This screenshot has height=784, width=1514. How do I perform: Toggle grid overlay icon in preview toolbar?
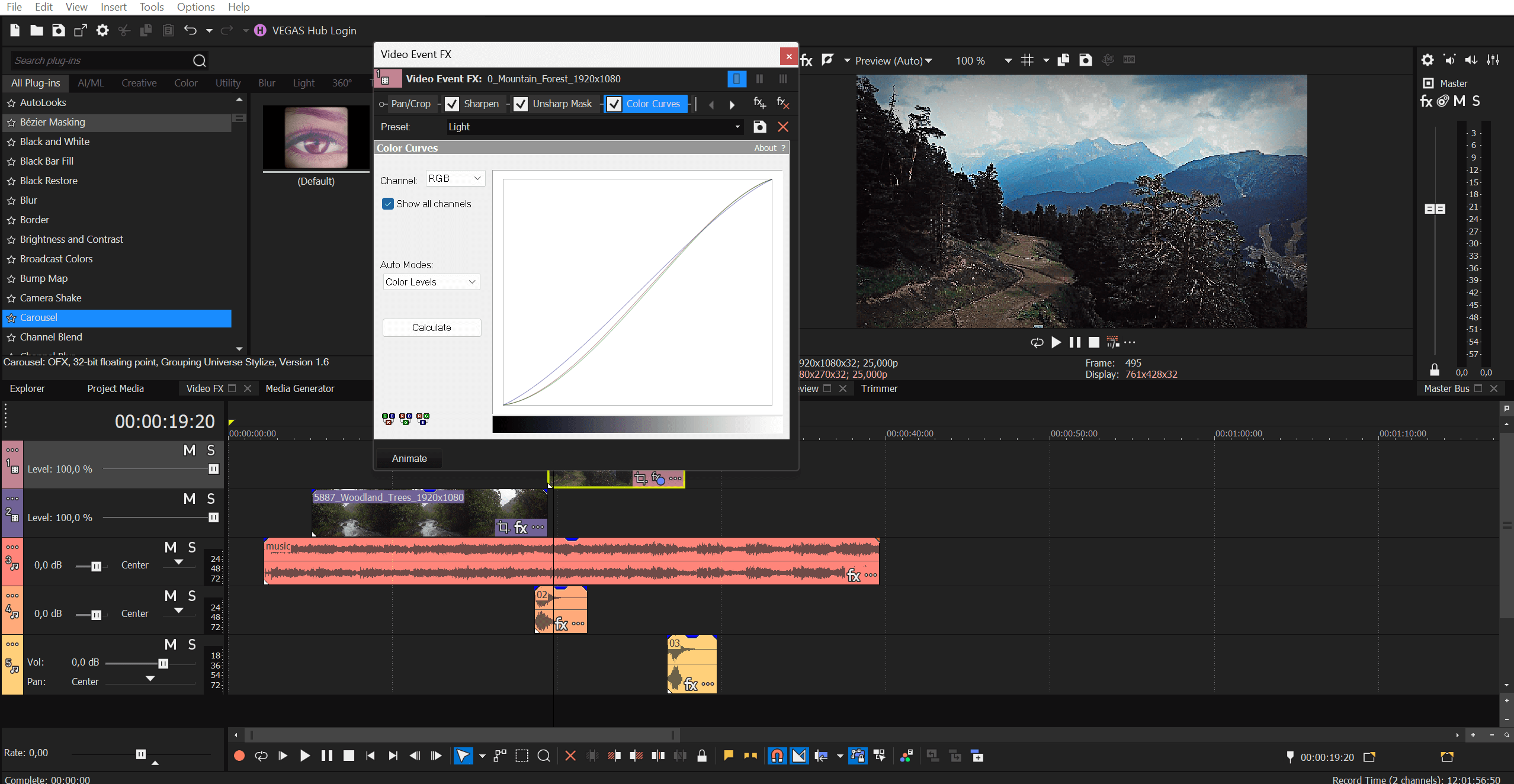click(1028, 60)
